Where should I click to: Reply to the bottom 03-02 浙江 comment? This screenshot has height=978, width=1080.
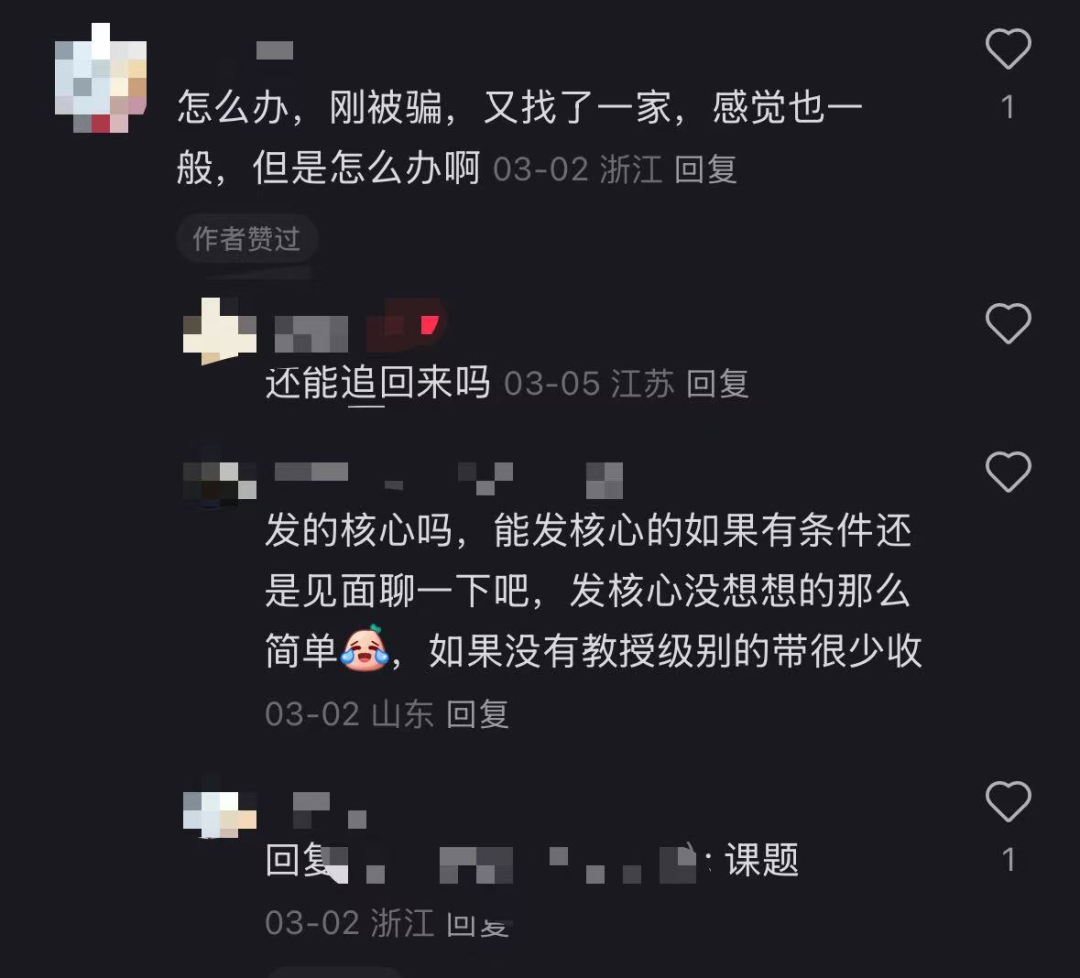(477, 924)
